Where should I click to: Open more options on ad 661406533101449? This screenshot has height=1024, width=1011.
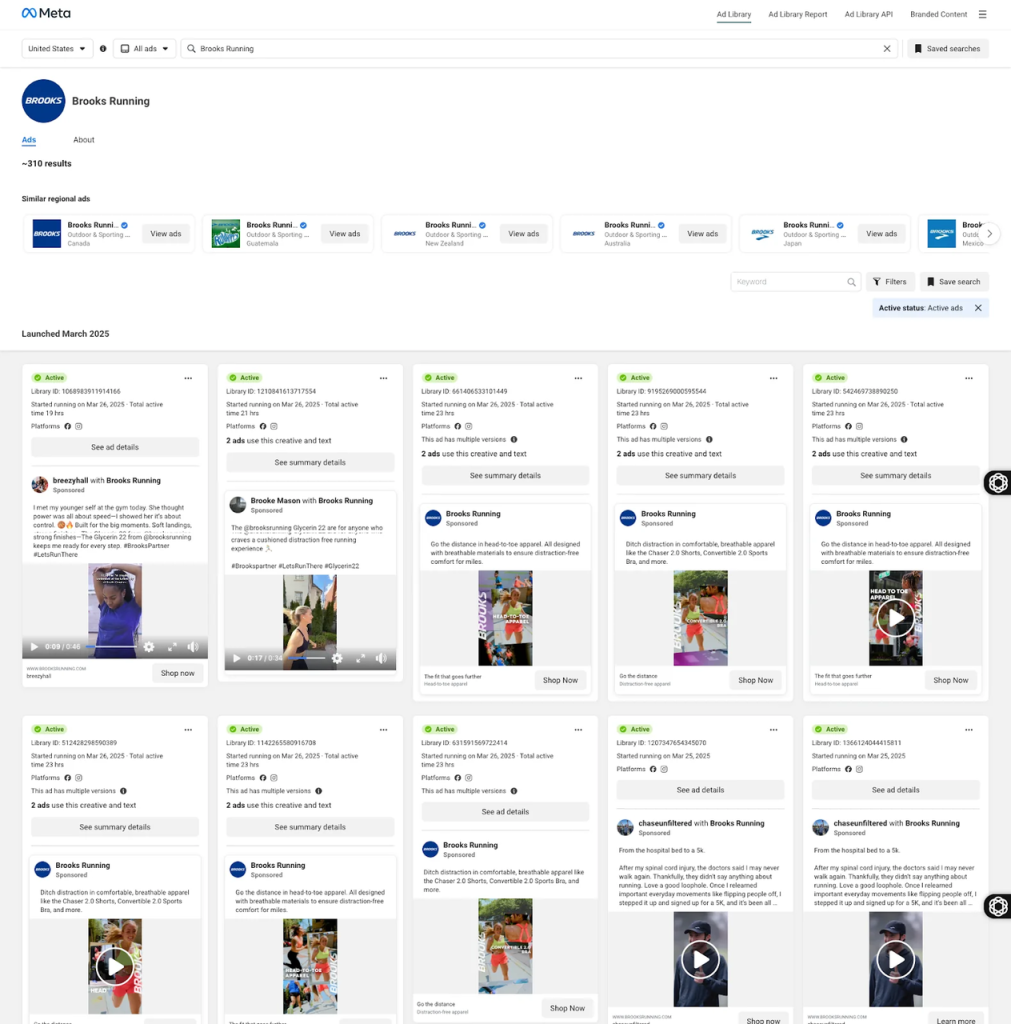[x=578, y=378]
